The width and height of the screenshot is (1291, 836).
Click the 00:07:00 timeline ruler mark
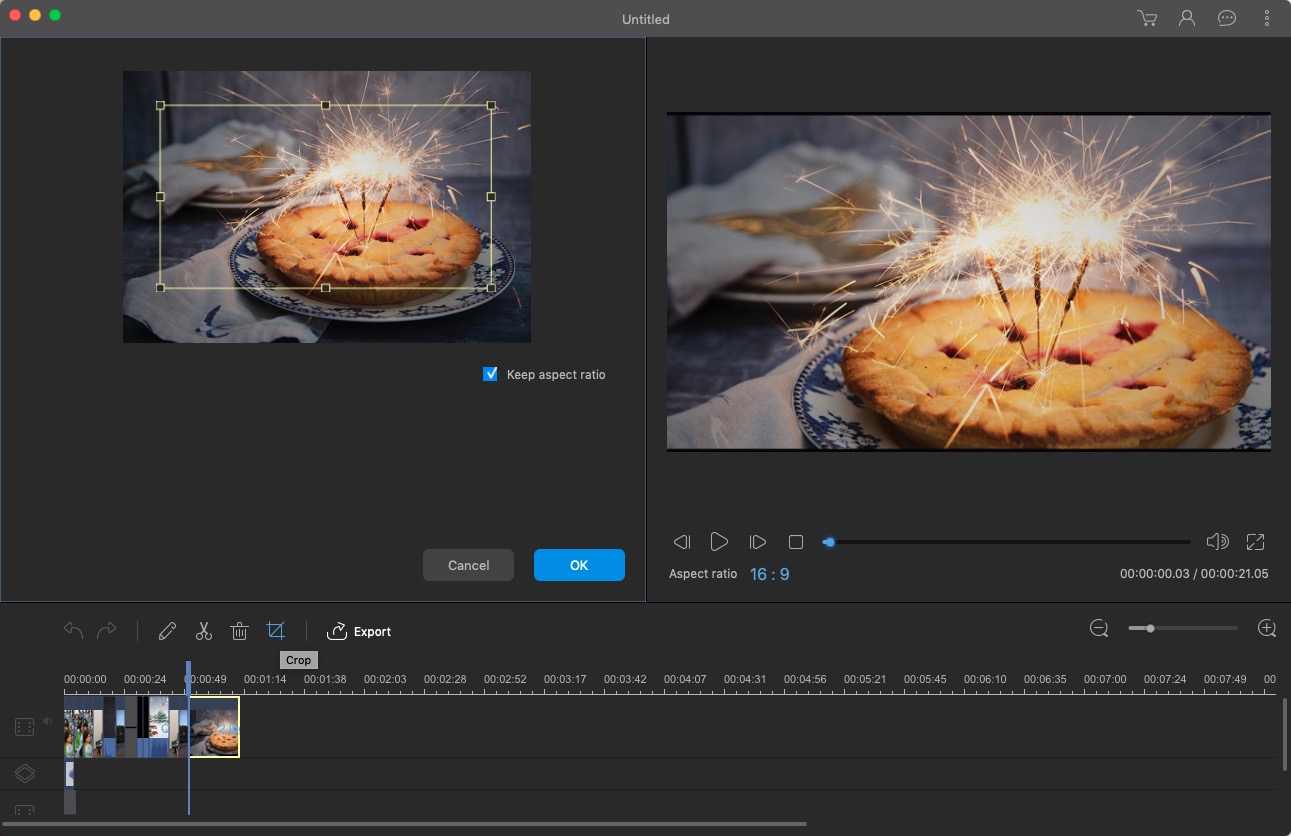click(x=1105, y=679)
